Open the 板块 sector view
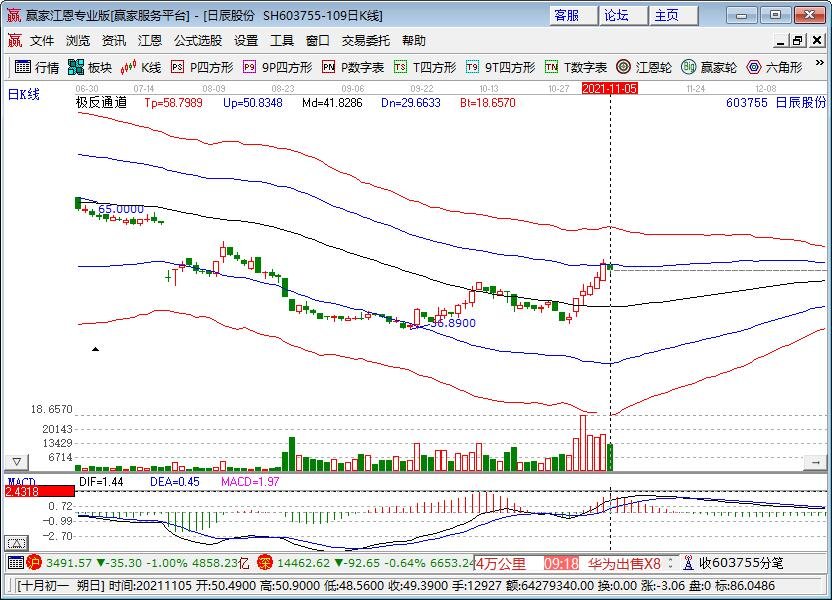Screen dimensions: 832x600 tap(90, 67)
